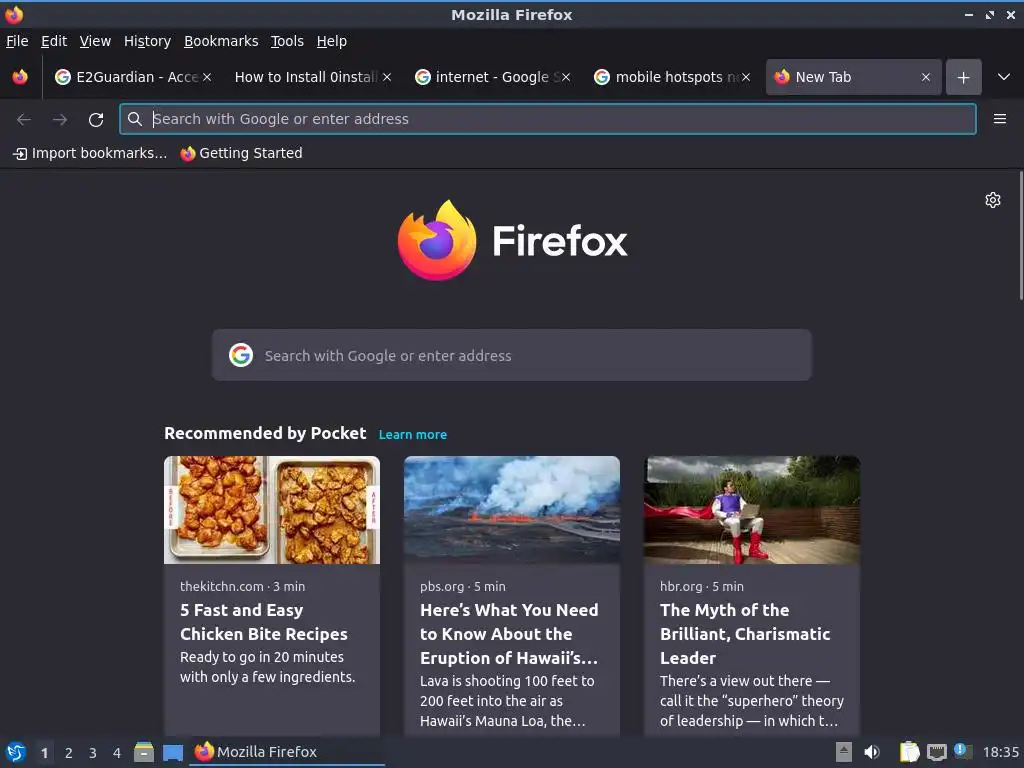The height and width of the screenshot is (768, 1024).
Task: Open the Edit menu
Action: [54, 41]
